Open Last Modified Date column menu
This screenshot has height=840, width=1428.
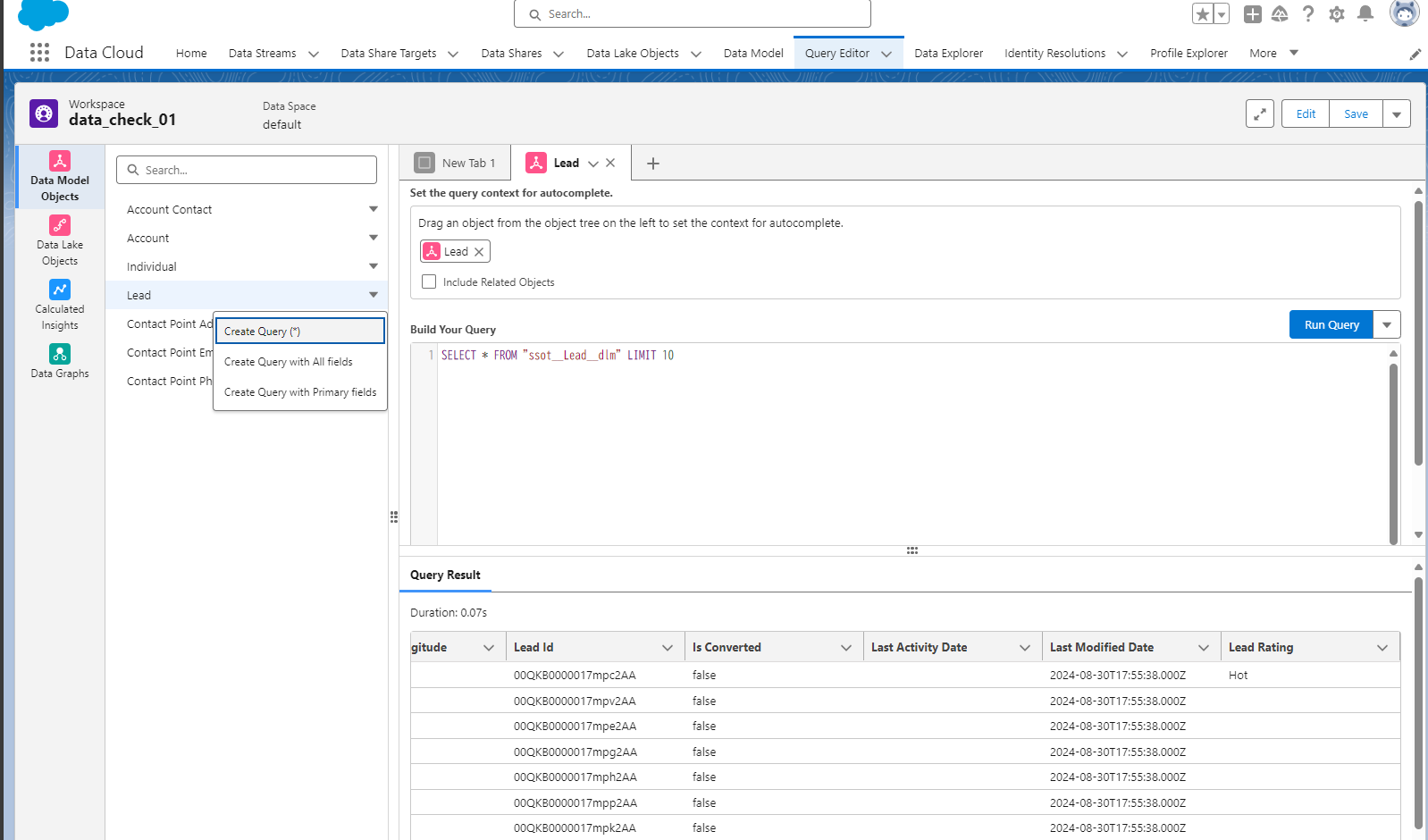(x=1204, y=648)
